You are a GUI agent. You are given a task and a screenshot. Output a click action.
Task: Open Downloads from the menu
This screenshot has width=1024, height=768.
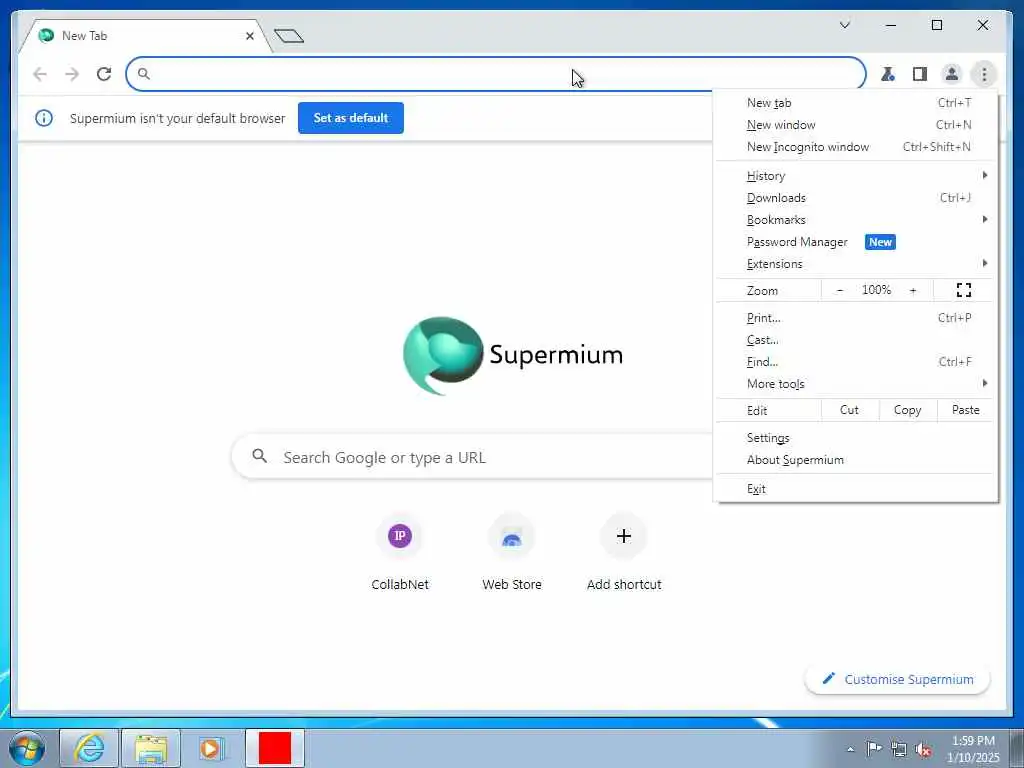pos(856,198)
